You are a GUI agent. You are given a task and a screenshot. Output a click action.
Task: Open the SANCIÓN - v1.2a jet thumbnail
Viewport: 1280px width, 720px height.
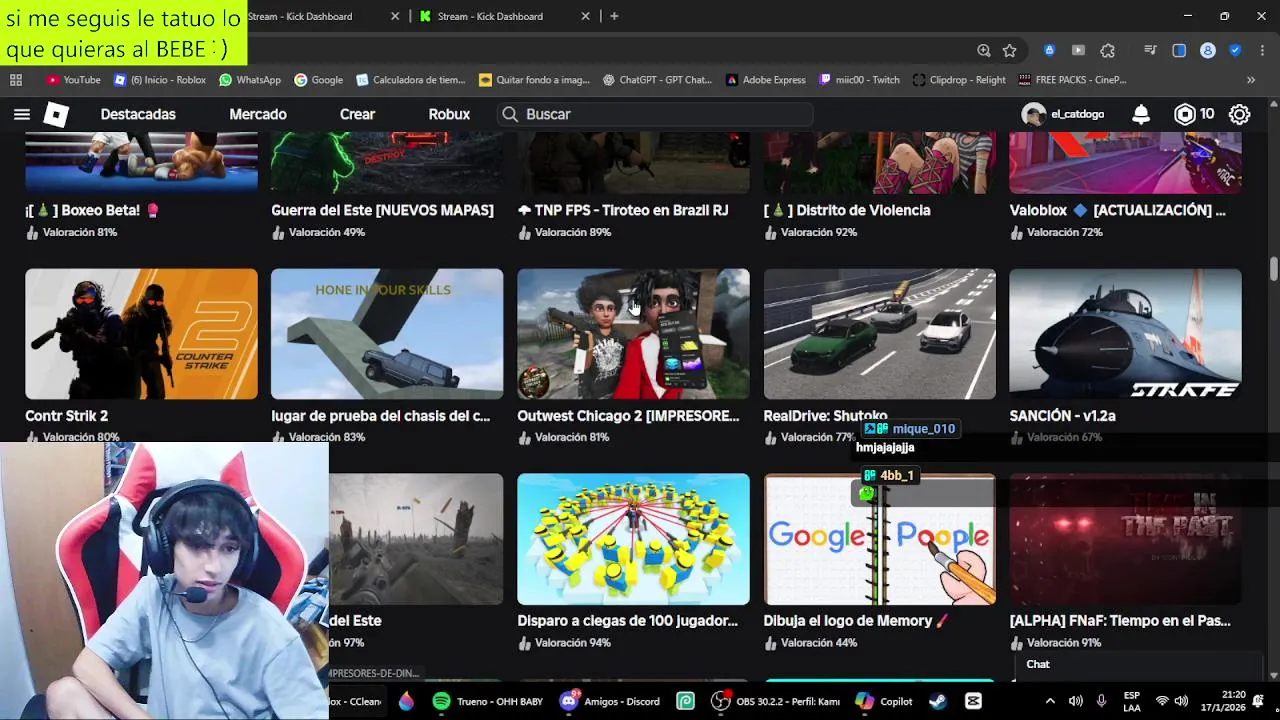click(1125, 334)
